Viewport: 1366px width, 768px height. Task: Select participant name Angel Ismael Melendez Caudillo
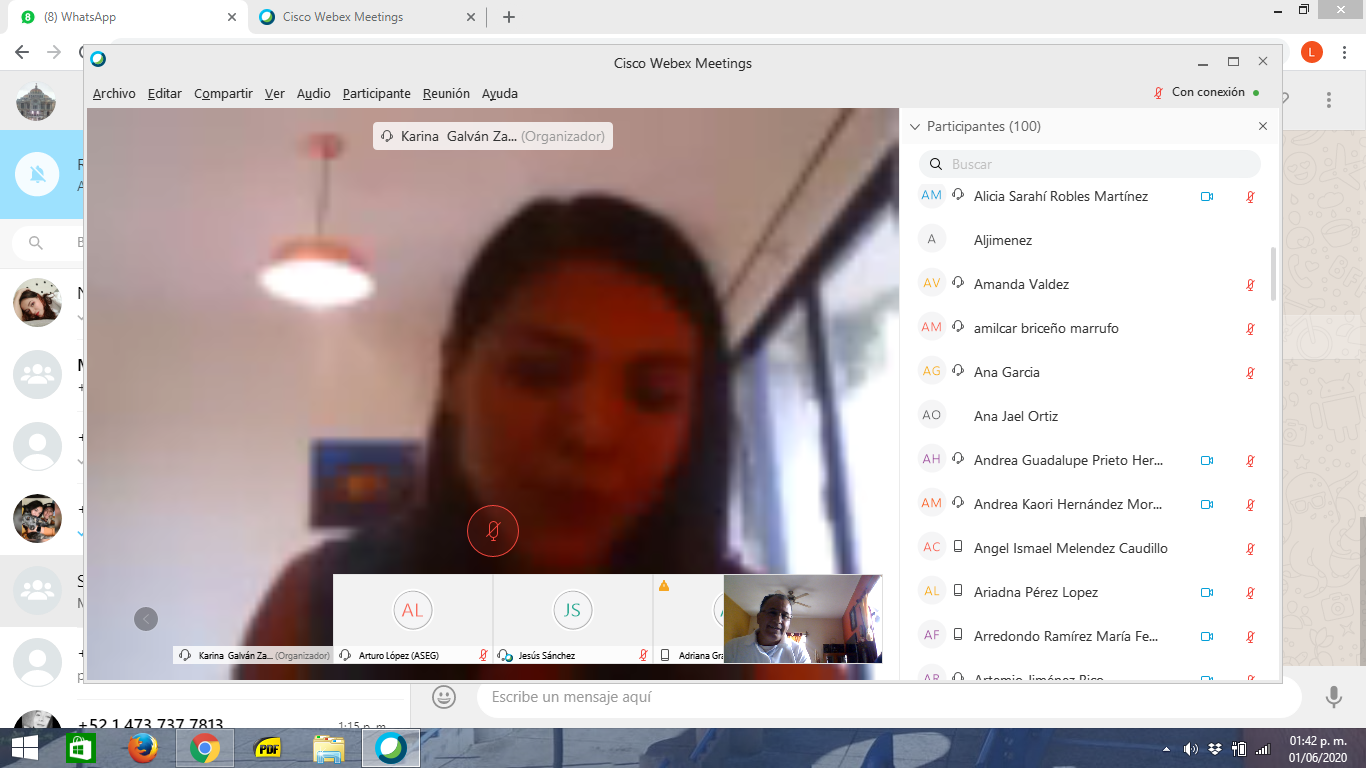tap(1071, 548)
